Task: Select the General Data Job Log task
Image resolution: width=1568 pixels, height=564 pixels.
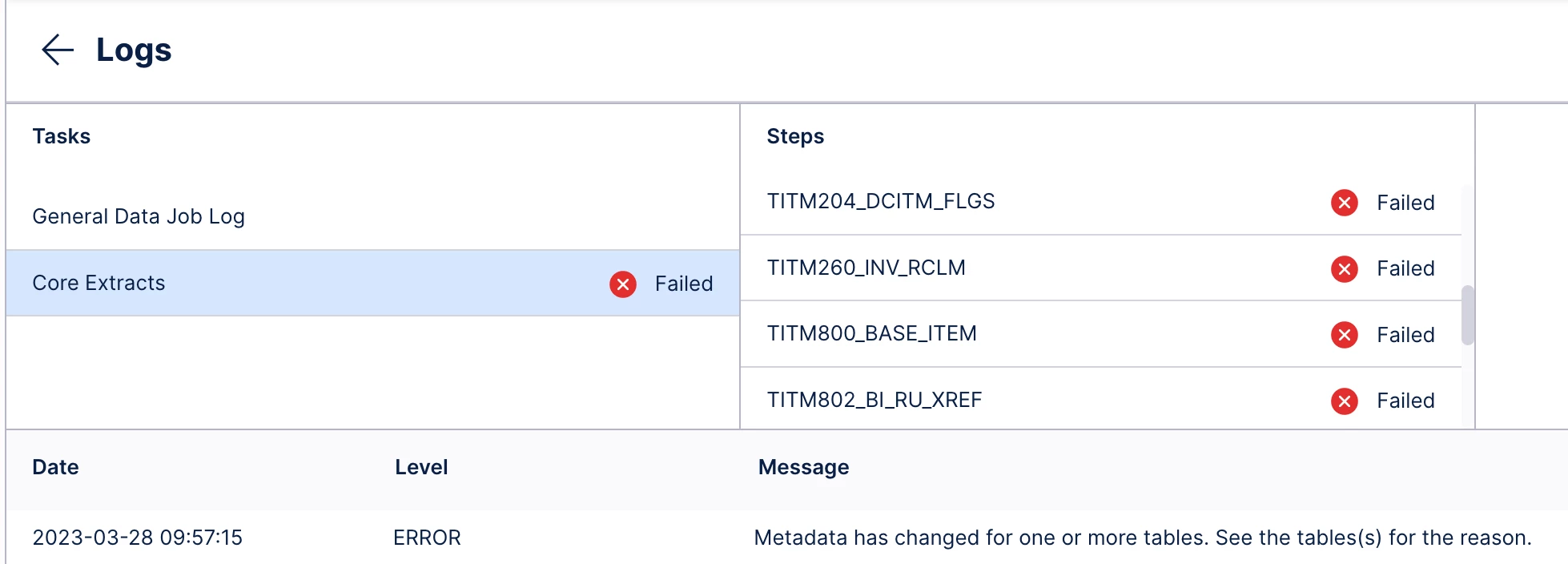Action: click(x=139, y=216)
